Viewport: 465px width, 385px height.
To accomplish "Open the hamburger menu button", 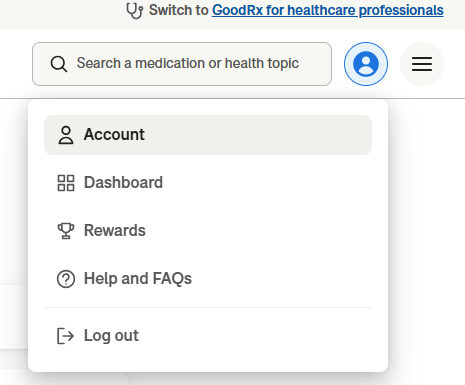I will point(422,64).
